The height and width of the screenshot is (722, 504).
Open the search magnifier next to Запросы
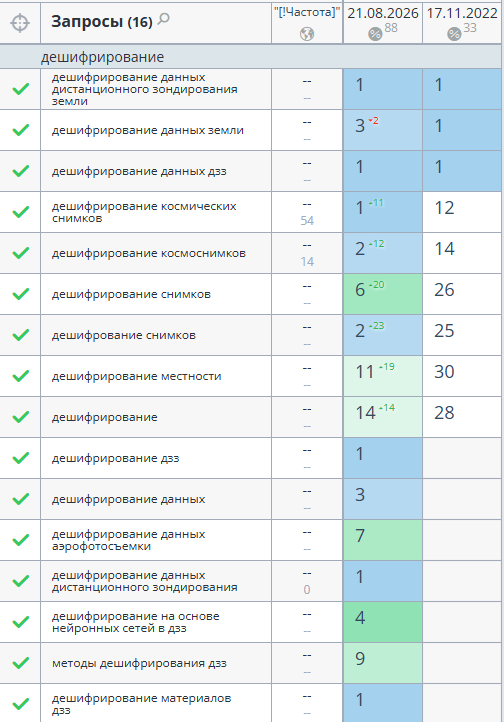click(164, 19)
